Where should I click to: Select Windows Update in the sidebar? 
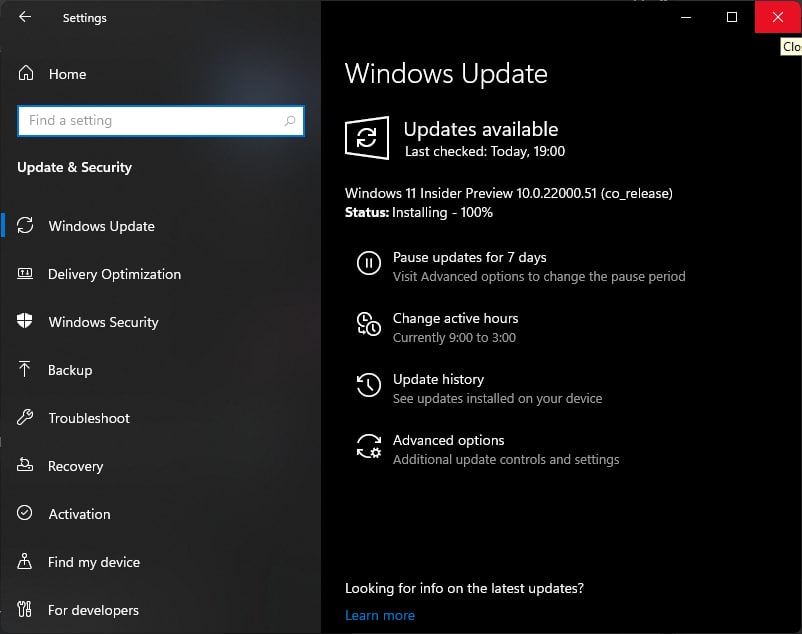(x=101, y=226)
